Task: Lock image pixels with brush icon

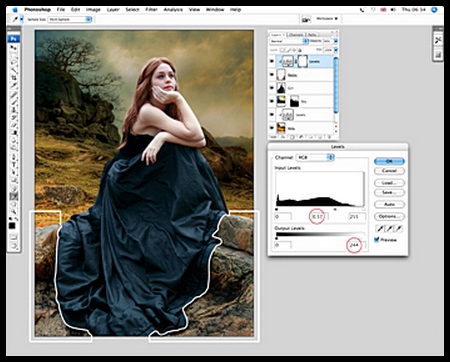Action: coord(288,50)
